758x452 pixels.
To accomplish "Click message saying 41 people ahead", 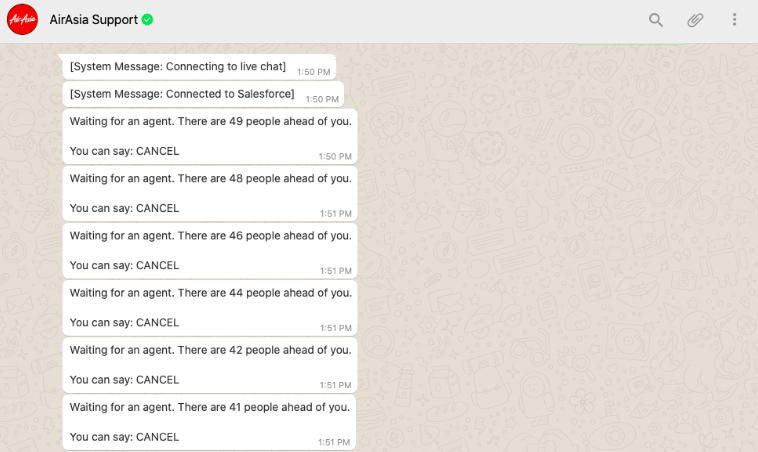I will (x=209, y=422).
